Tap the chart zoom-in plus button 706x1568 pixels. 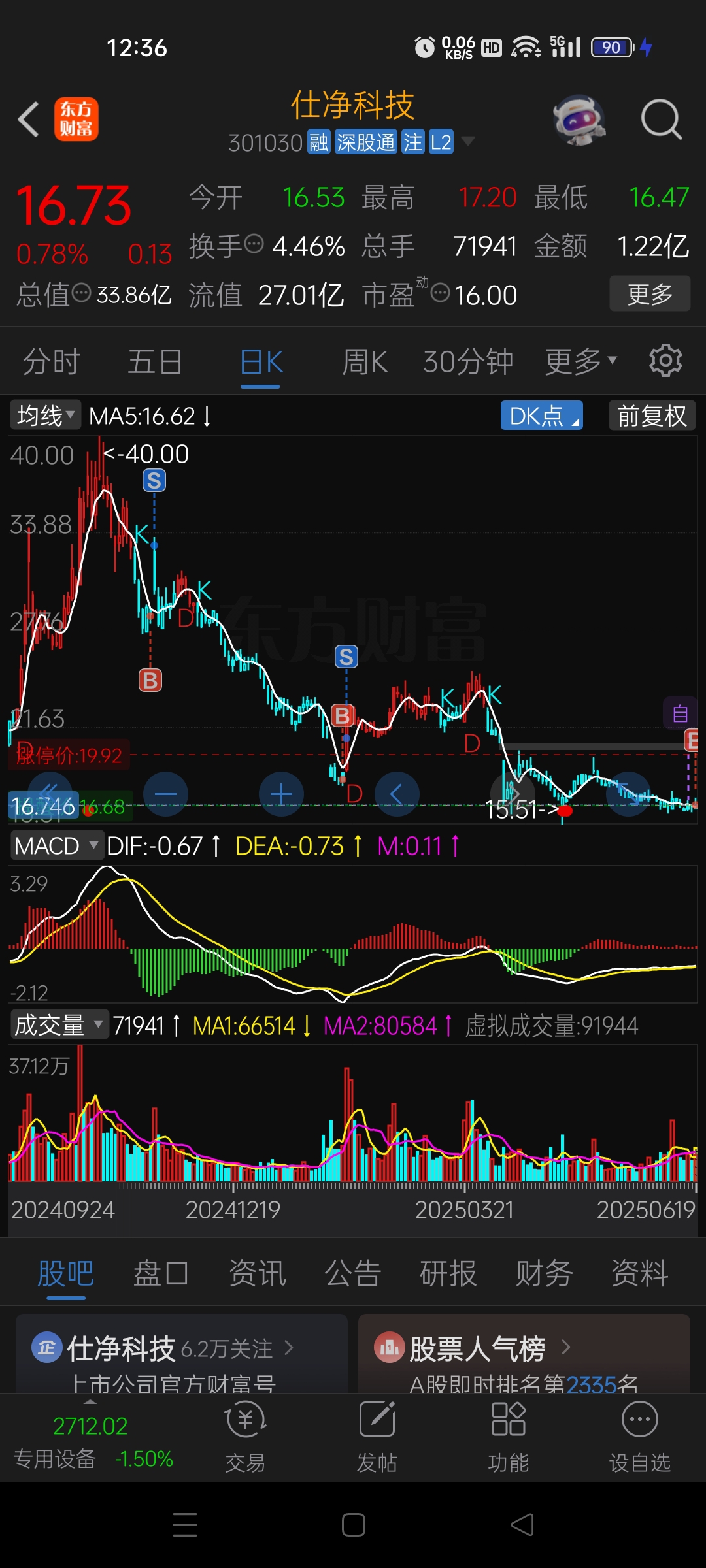pyautogui.click(x=281, y=794)
